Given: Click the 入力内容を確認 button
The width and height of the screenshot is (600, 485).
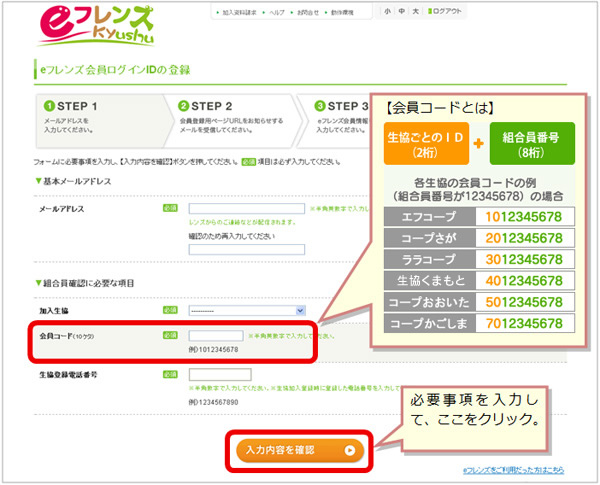Looking at the screenshot, I should coord(299,450).
